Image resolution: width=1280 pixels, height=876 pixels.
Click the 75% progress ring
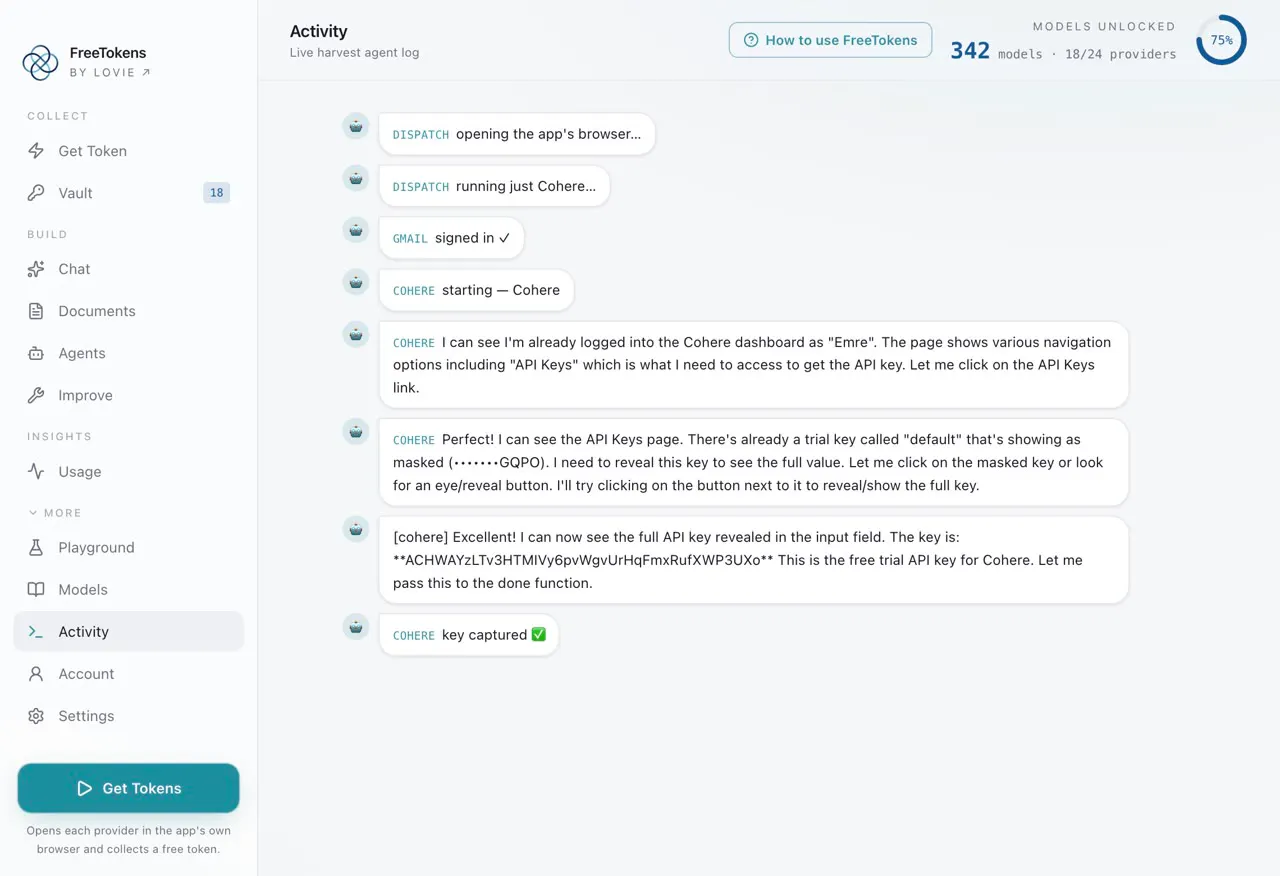1221,40
